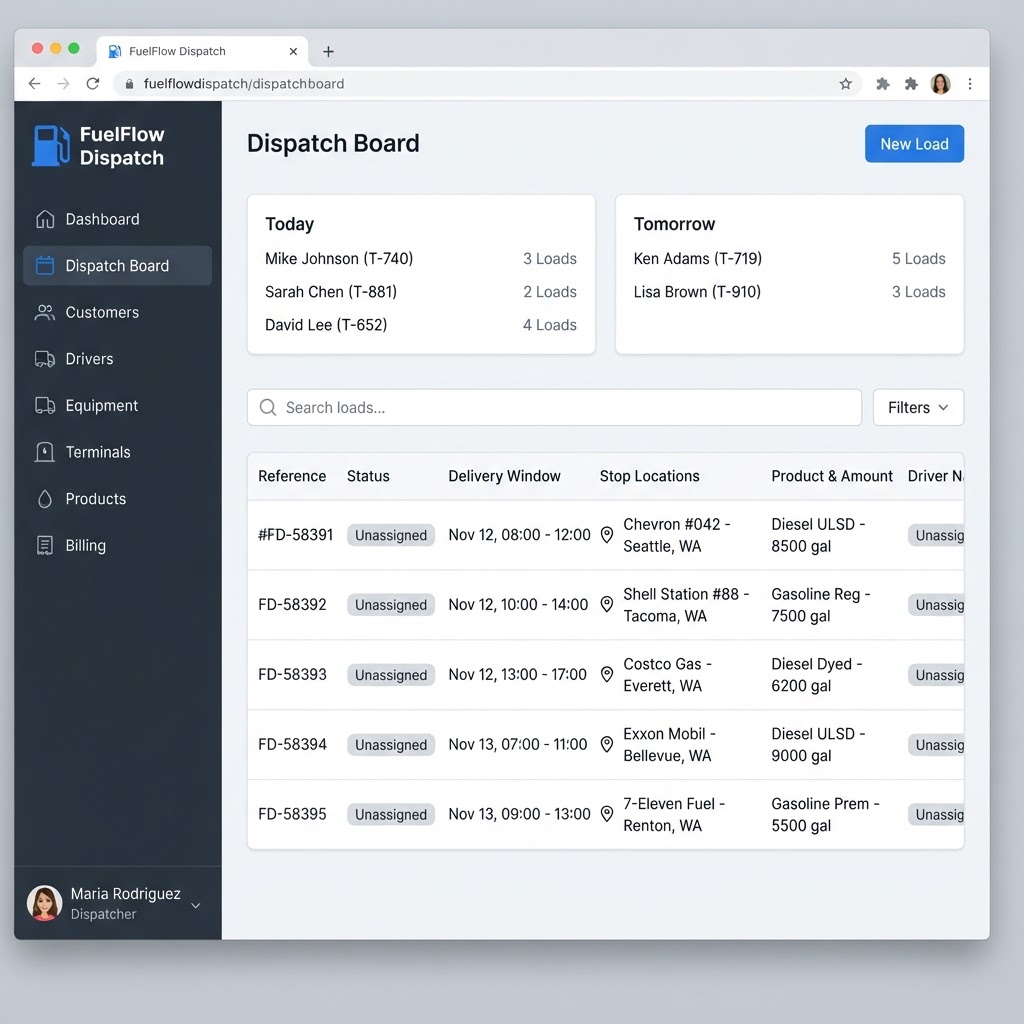Open the Drivers truck icon
The height and width of the screenshot is (1024, 1024).
[x=45, y=359]
